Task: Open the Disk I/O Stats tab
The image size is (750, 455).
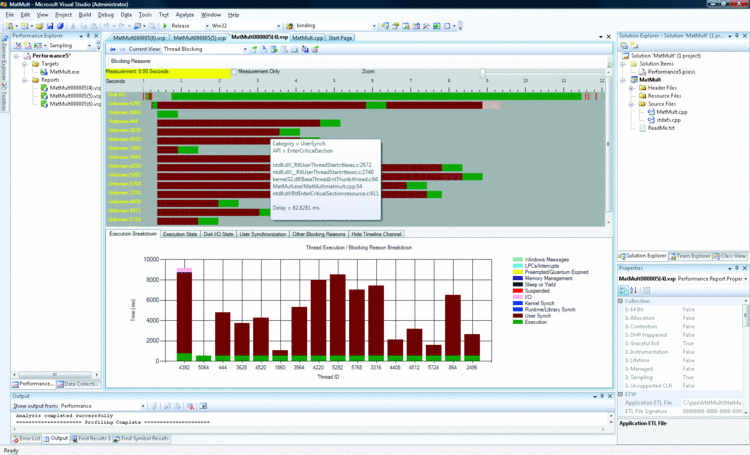Action: pyautogui.click(x=218, y=234)
